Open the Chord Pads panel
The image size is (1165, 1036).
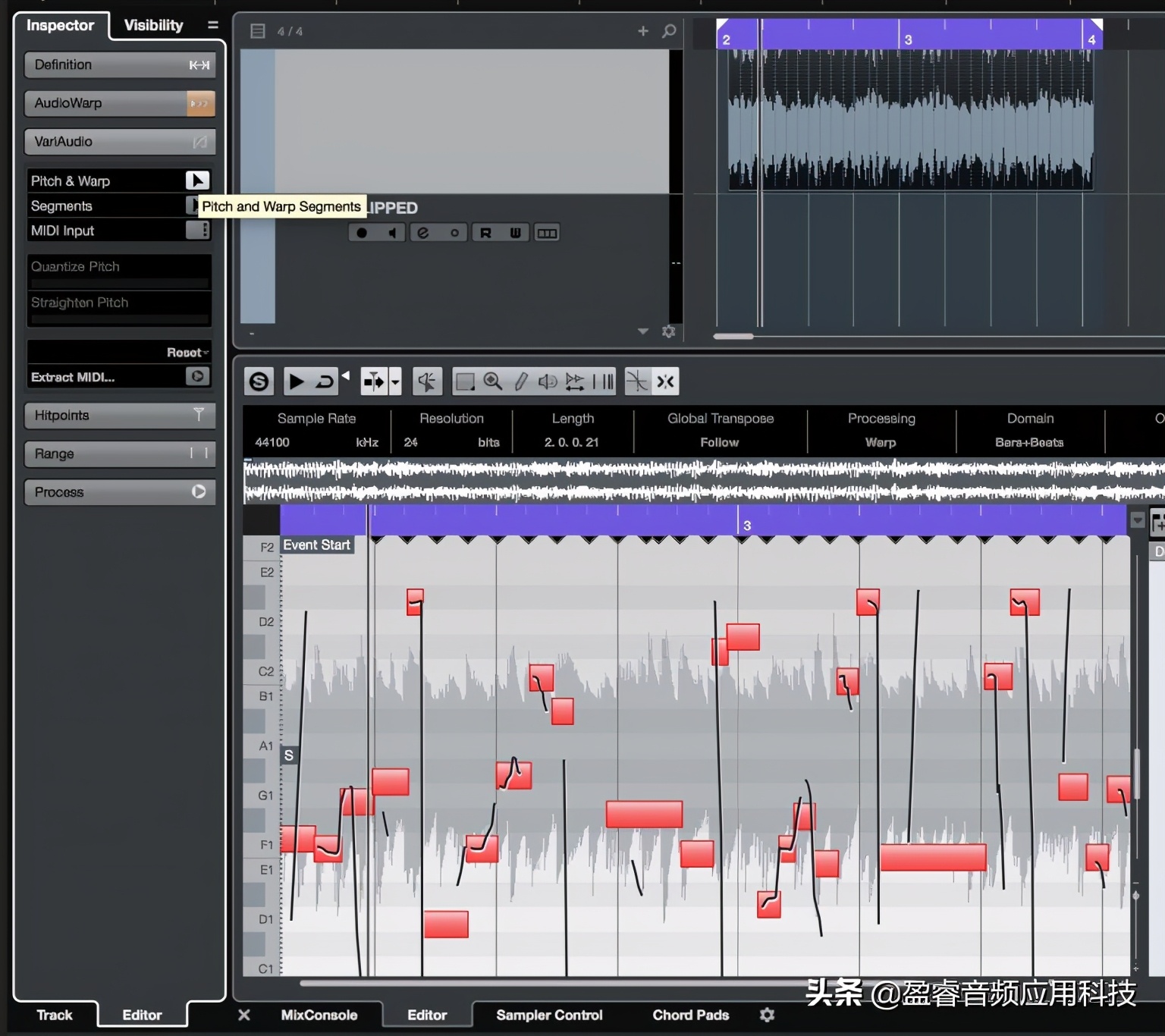[689, 1015]
